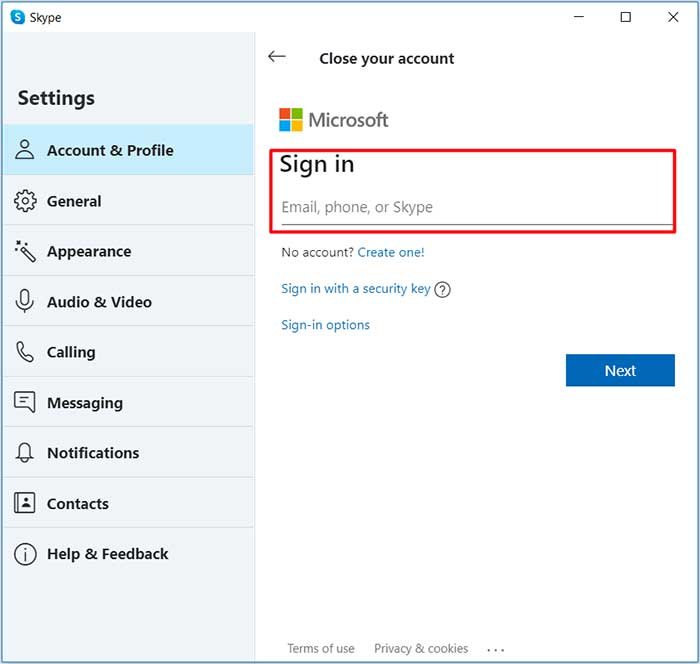The height and width of the screenshot is (664, 700).
Task: Open Terms of use link
Action: [321, 648]
